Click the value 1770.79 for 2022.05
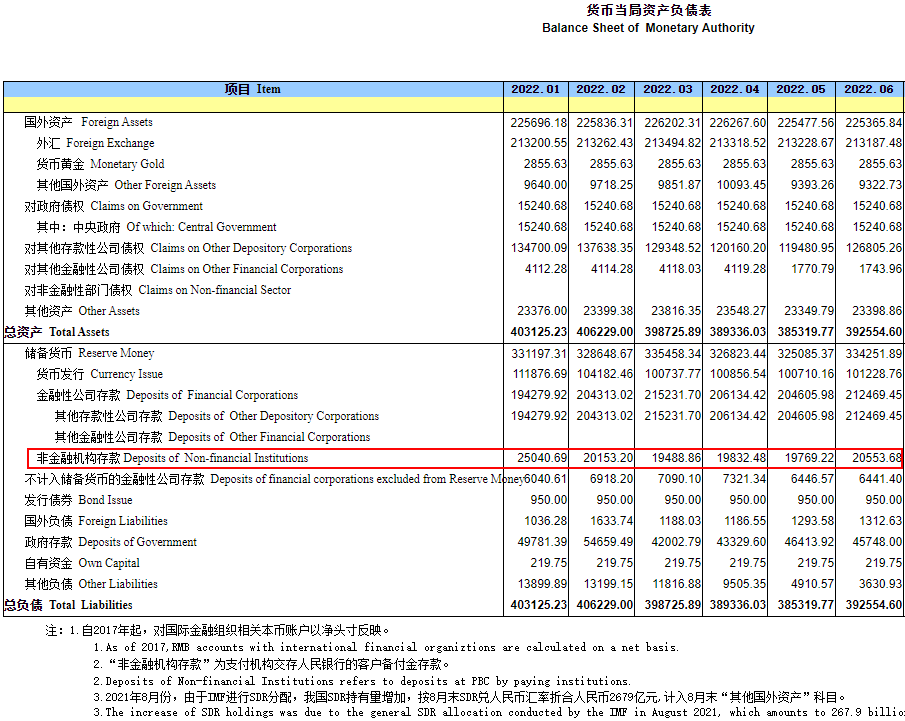 point(813,269)
